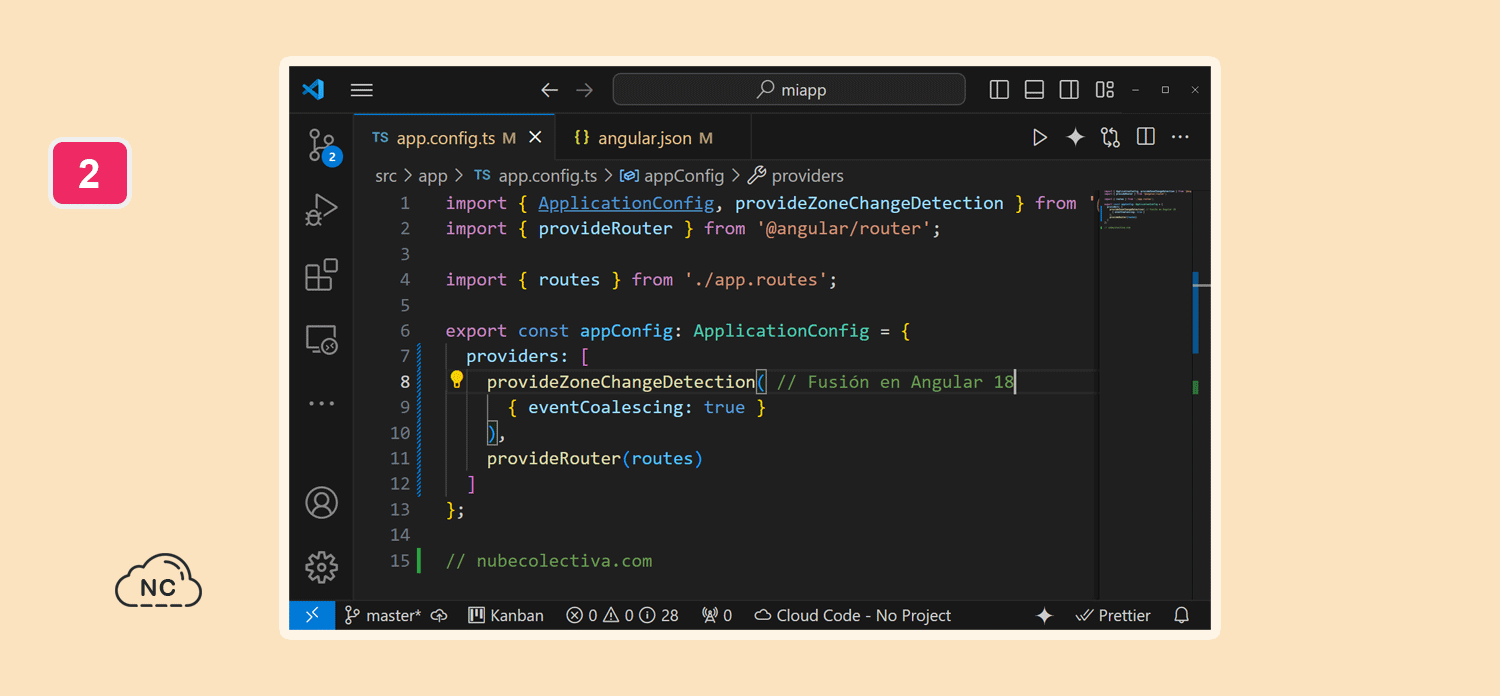Click the Prettier status item
The image size is (1500, 696).
click(1113, 616)
